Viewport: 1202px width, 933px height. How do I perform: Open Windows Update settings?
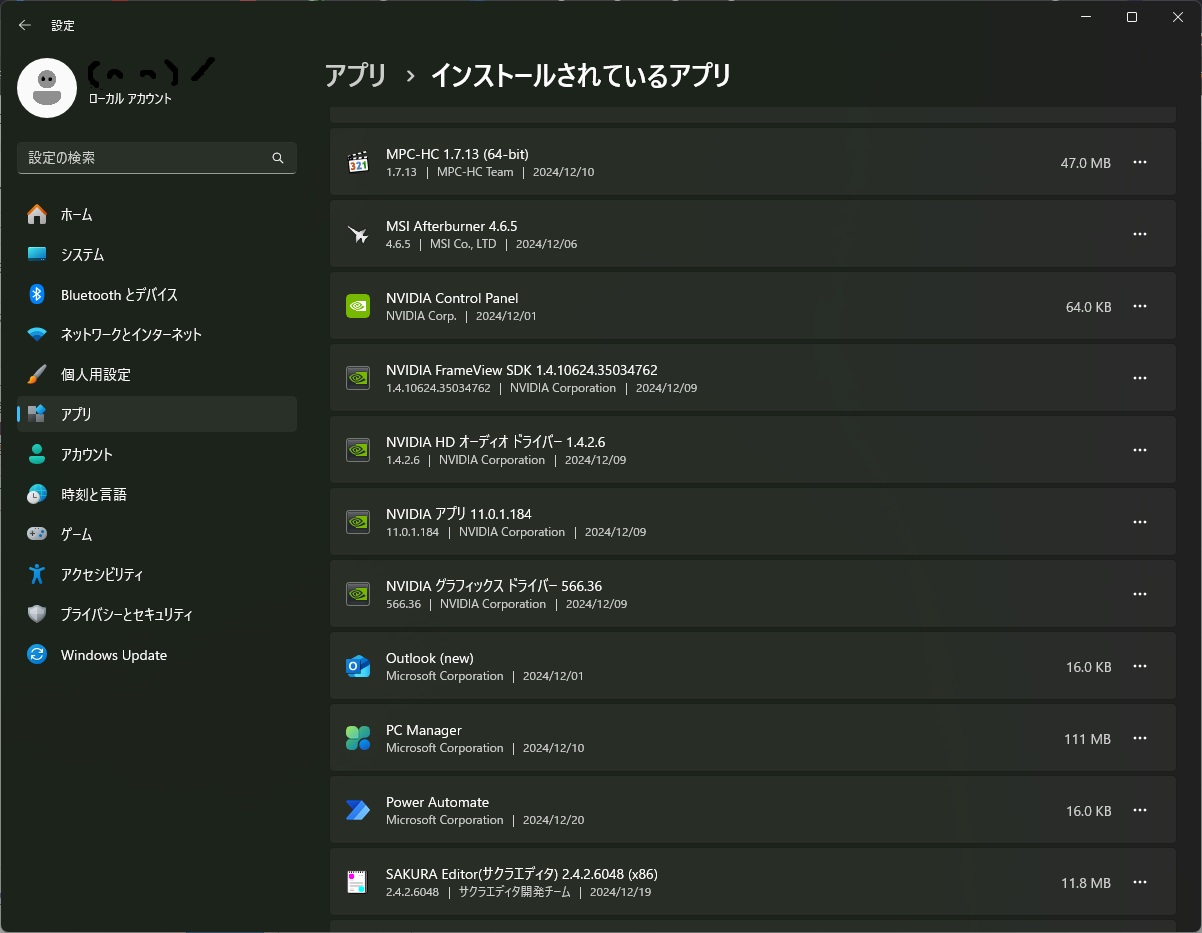pos(157,655)
